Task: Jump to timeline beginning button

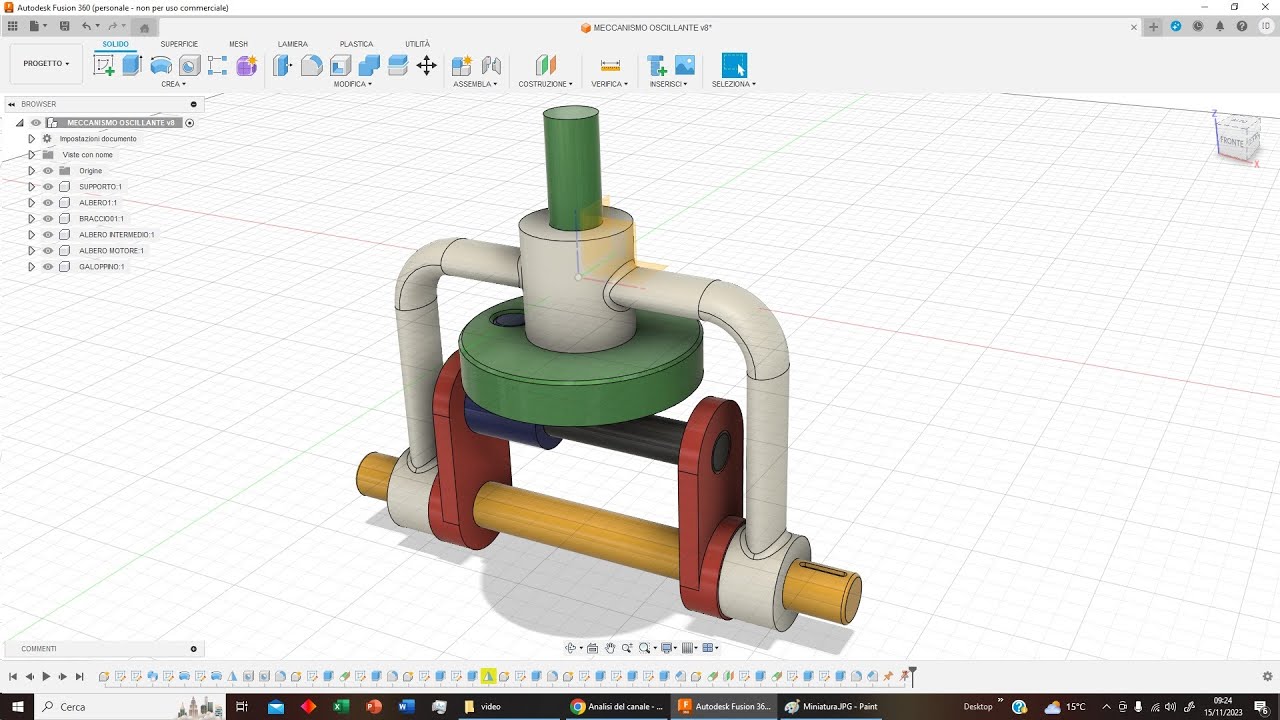Action: [13, 677]
